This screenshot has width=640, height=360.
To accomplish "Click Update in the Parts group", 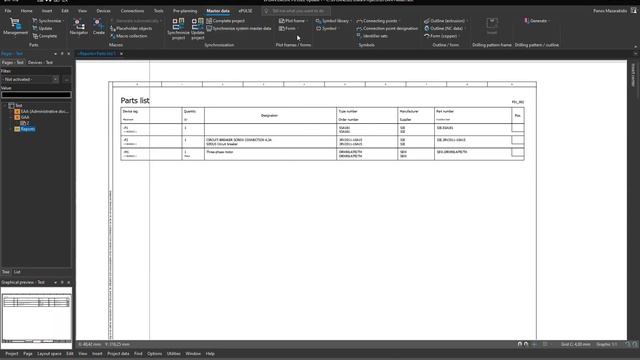I will 42,28.
